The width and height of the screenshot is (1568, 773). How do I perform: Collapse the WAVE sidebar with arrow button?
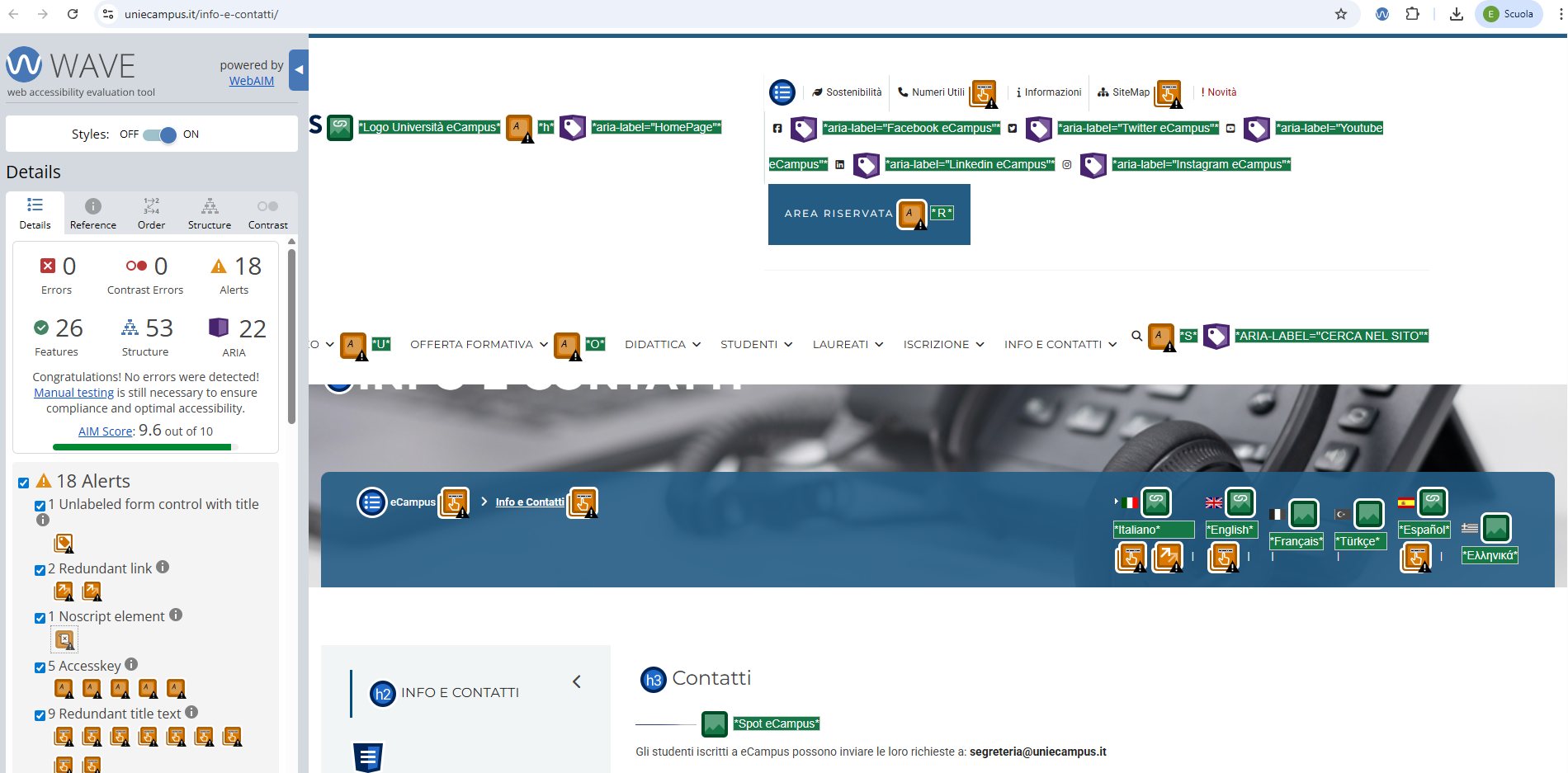pos(299,70)
